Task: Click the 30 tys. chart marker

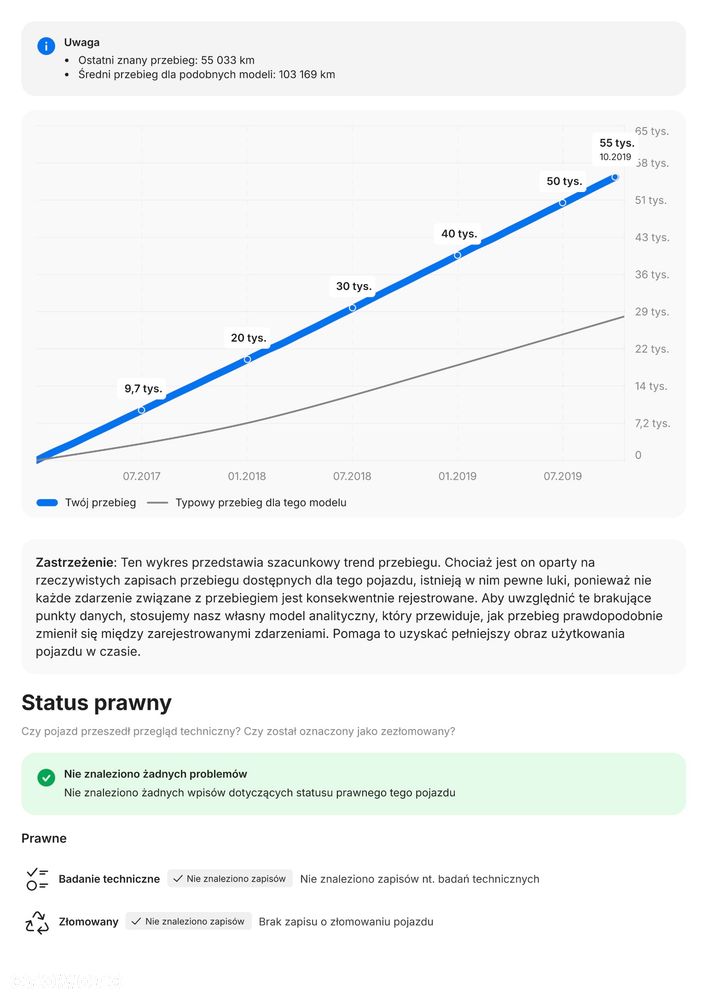Action: 352,307
